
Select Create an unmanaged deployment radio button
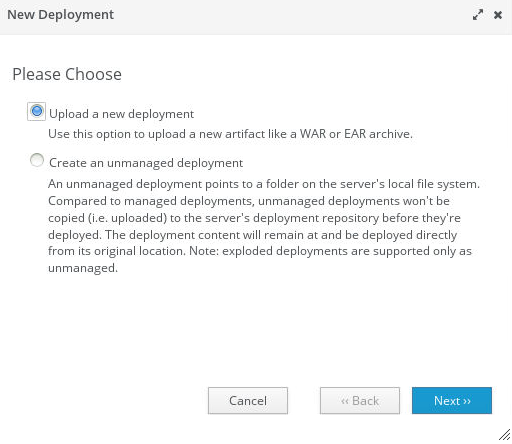coord(37,160)
